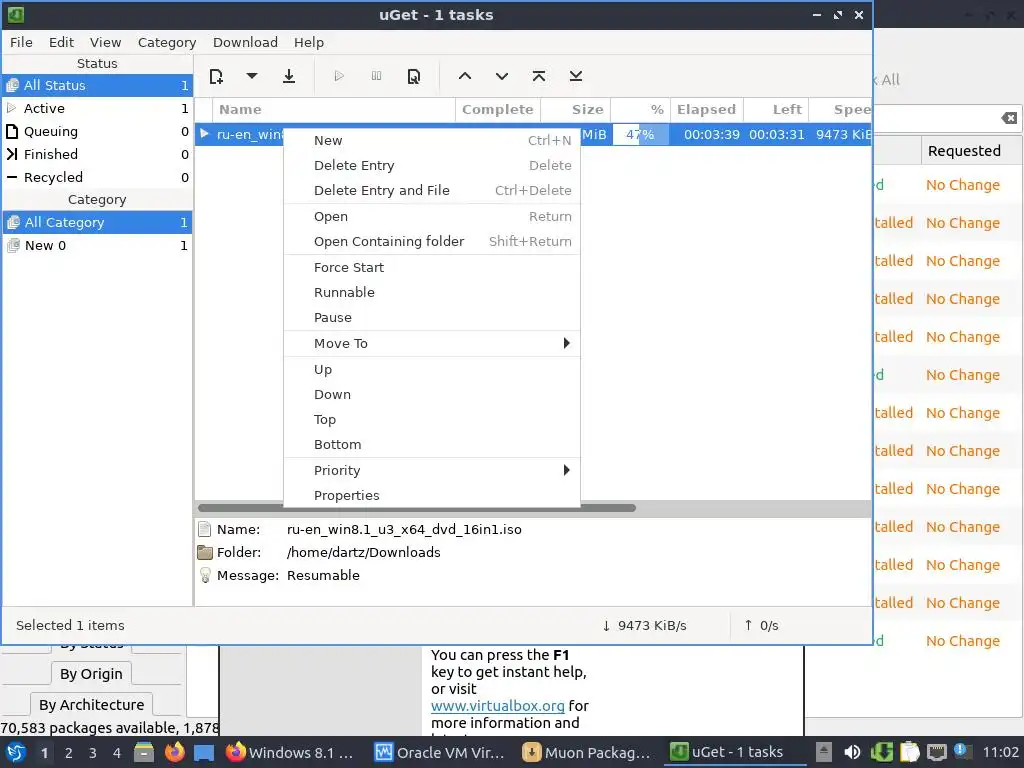Choose Runnable in context menu
Screen dimensions: 1024x768
pos(432,292)
